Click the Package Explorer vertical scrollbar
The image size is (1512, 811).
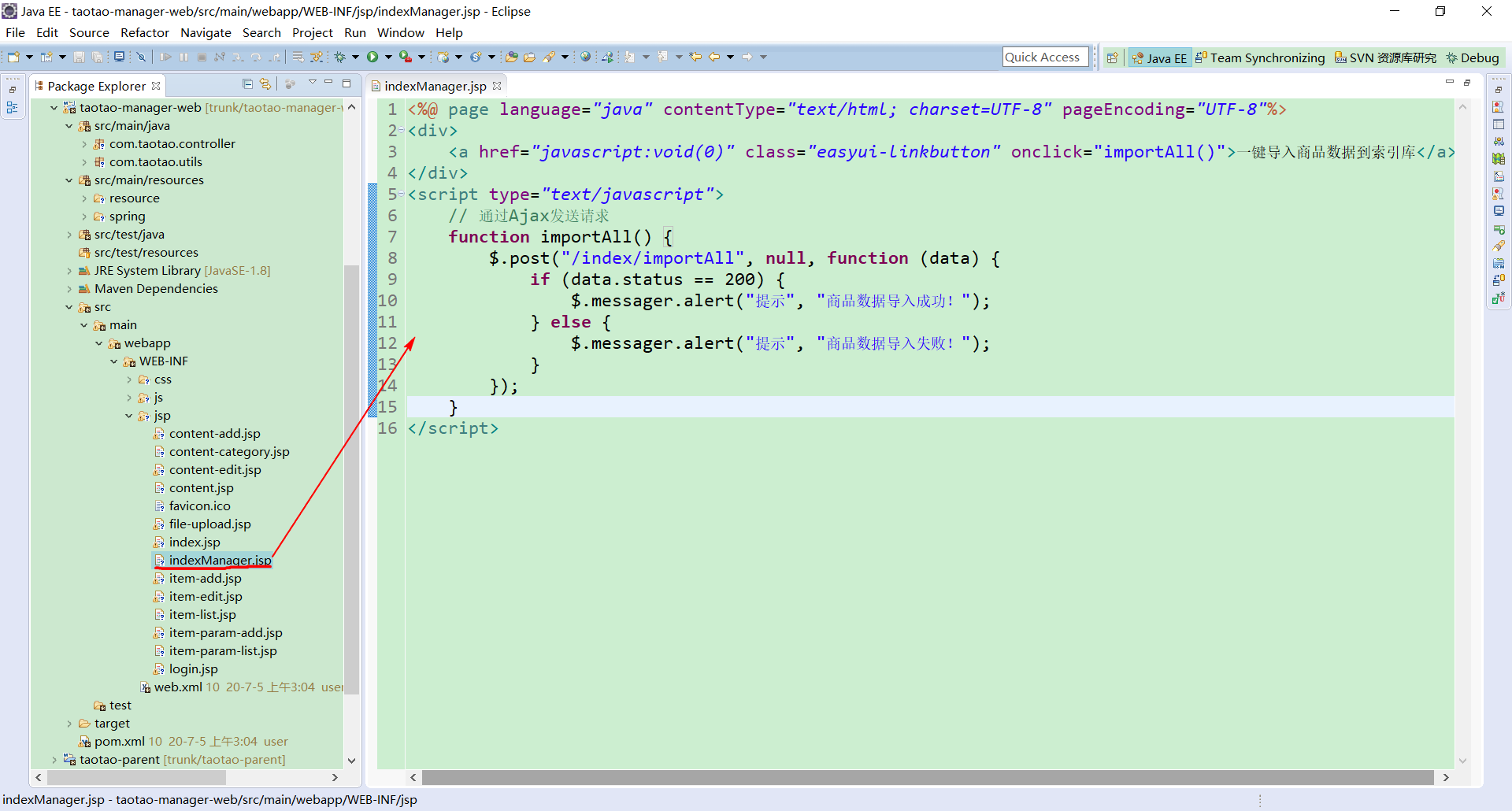(351, 480)
